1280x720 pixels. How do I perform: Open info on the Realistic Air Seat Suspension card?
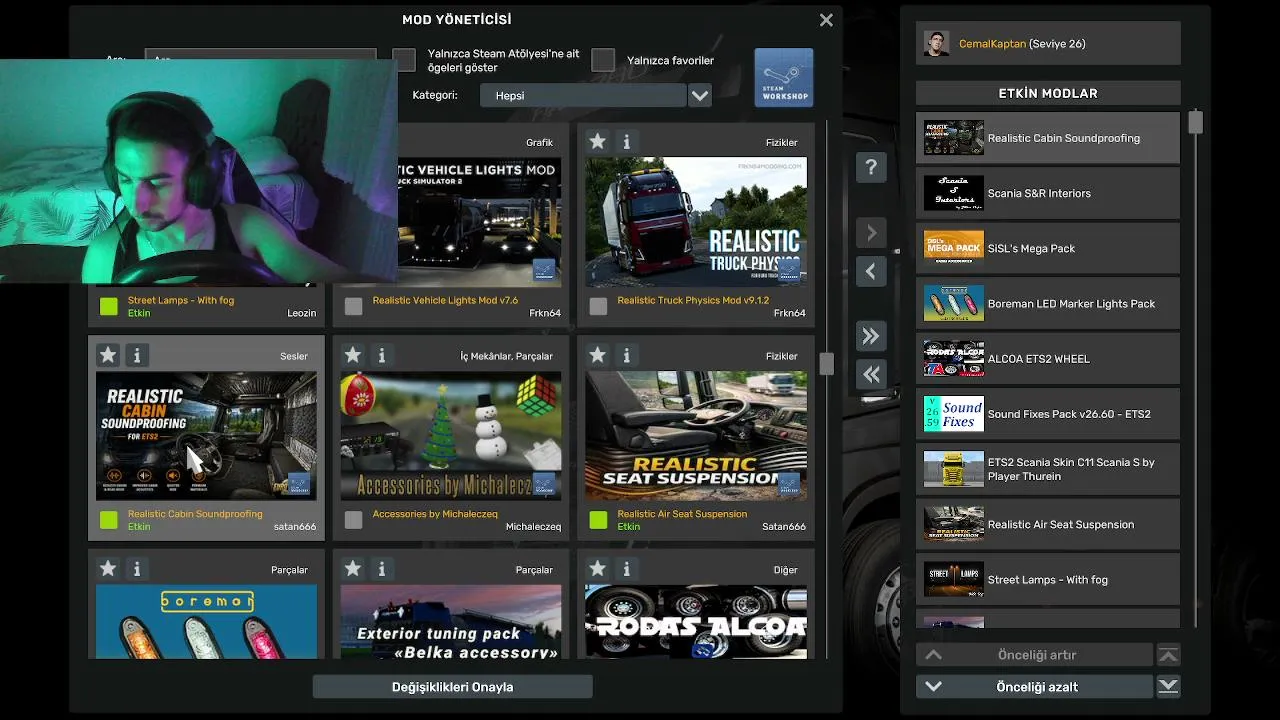tap(627, 355)
